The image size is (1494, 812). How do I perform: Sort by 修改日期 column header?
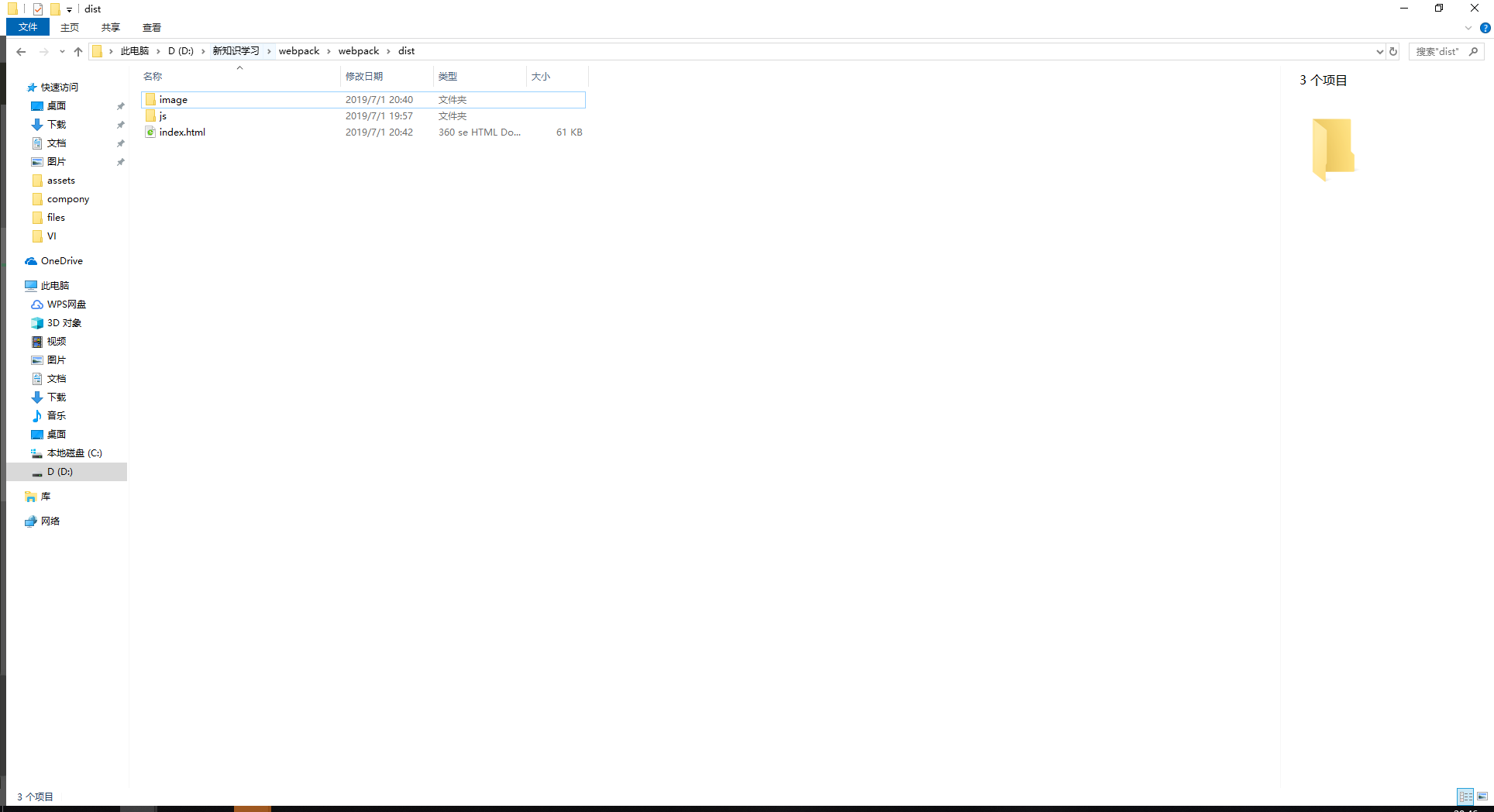387,76
